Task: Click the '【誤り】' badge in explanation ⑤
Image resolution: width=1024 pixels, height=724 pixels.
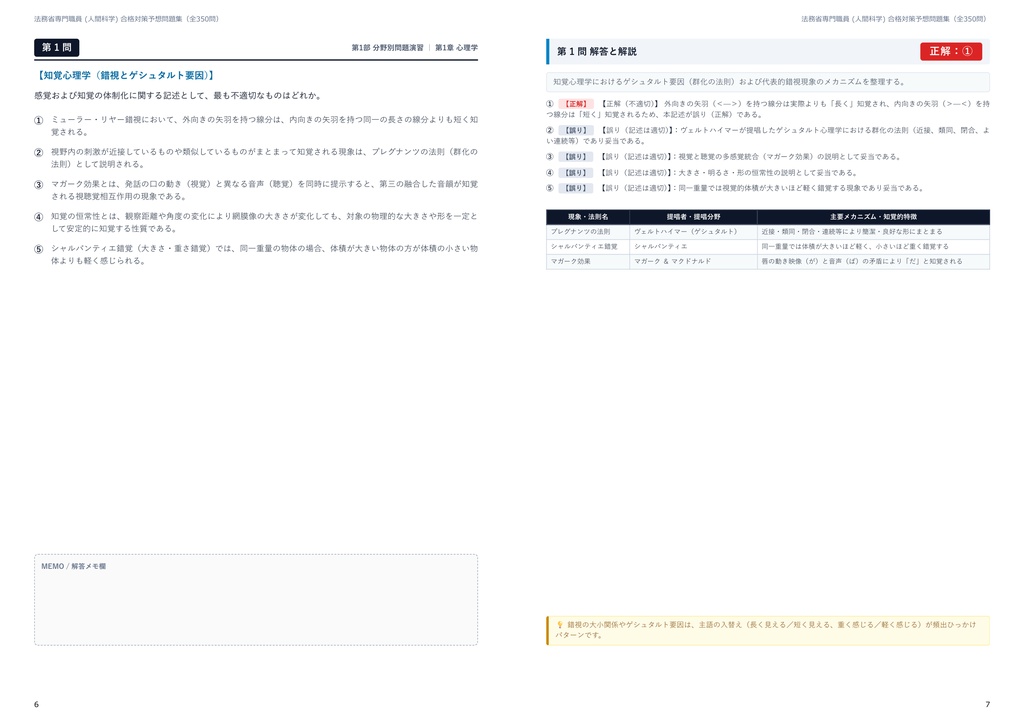Action: coord(575,188)
